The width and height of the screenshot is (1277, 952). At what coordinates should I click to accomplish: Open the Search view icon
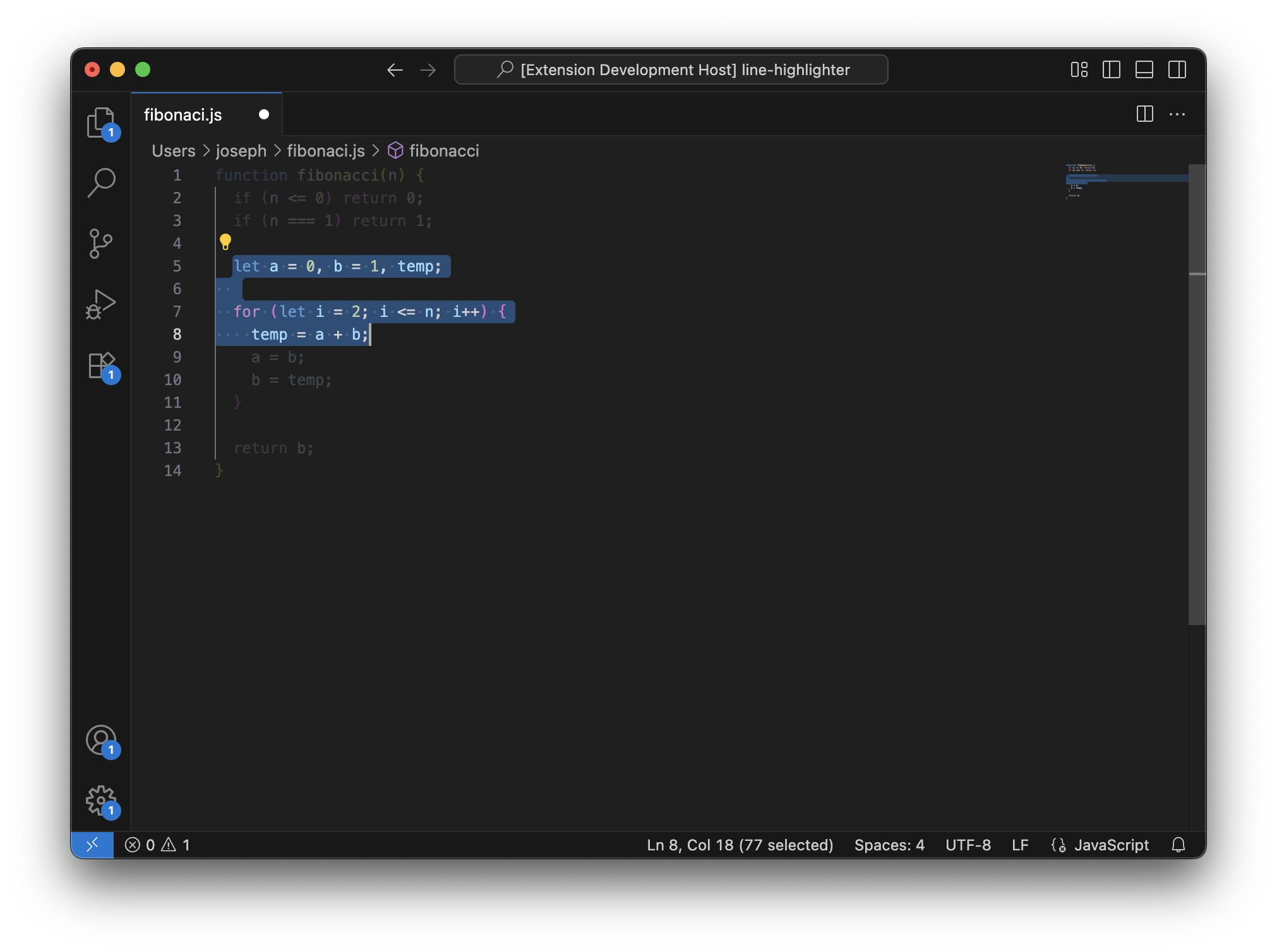click(101, 183)
